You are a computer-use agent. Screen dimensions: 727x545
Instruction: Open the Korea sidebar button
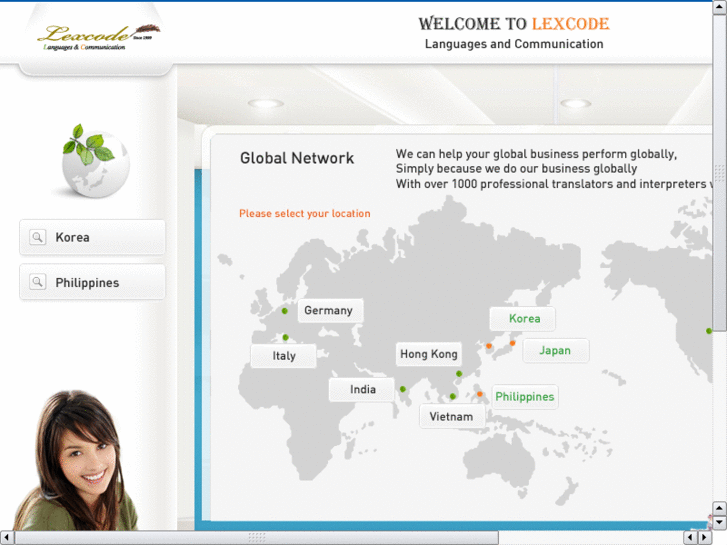pos(92,237)
